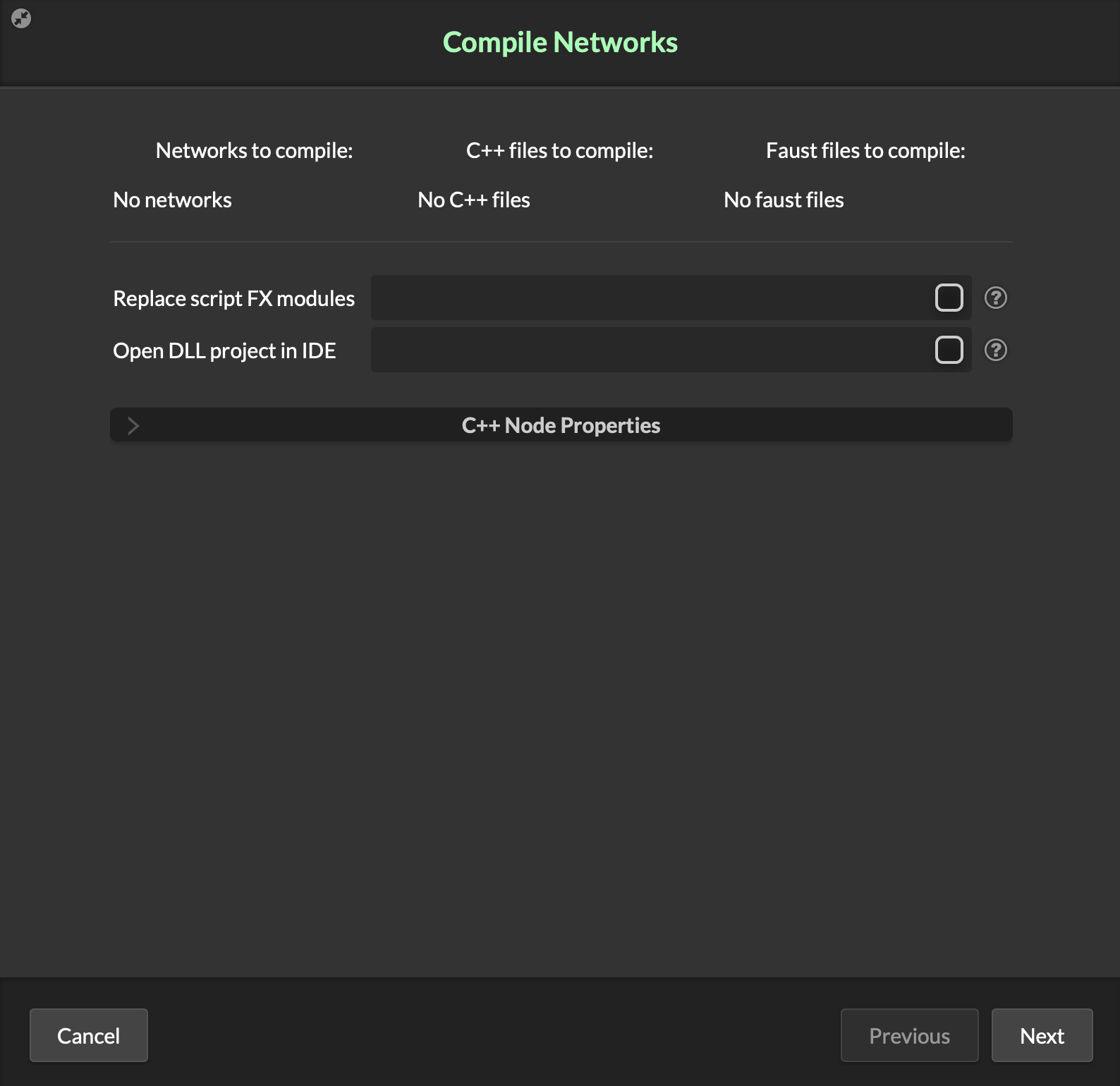The width and height of the screenshot is (1120, 1086).
Task: Select the No faust files text
Action: (784, 200)
